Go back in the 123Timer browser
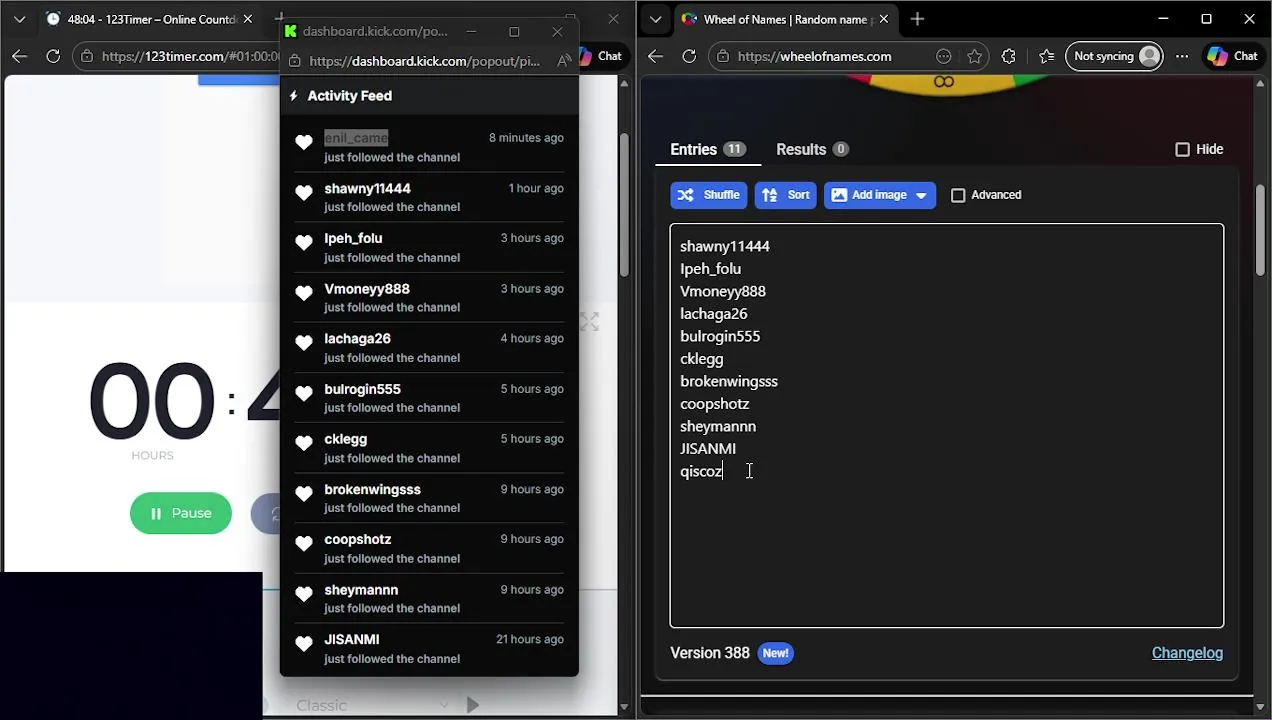This screenshot has height=720, width=1272. pos(19,56)
